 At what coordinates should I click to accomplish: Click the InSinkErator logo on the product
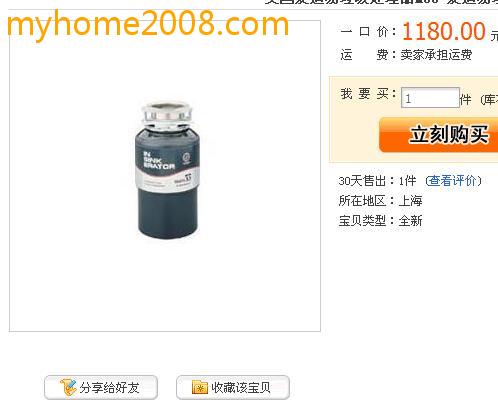[159, 161]
